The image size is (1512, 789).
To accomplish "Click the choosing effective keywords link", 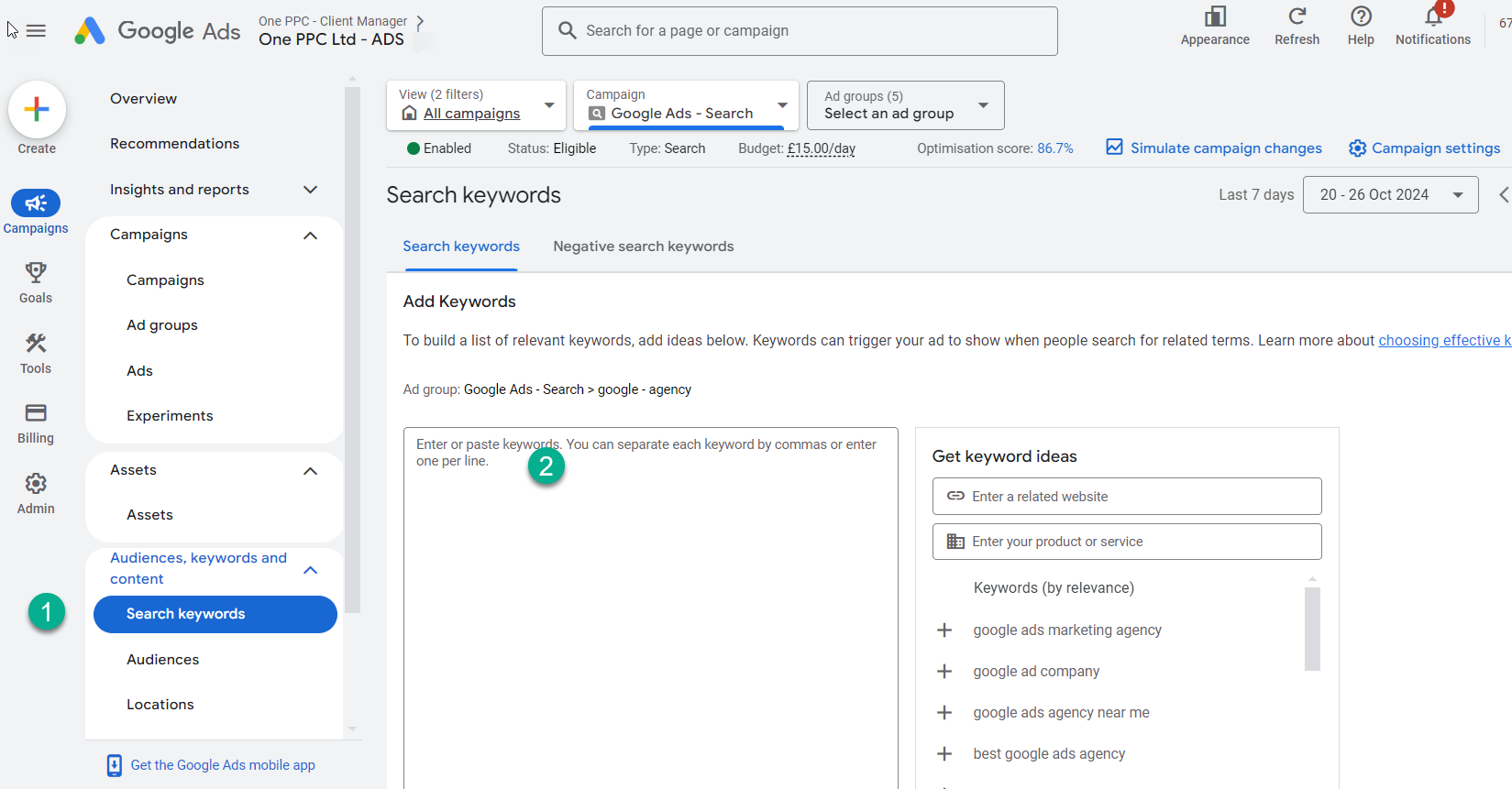I will tap(1444, 340).
